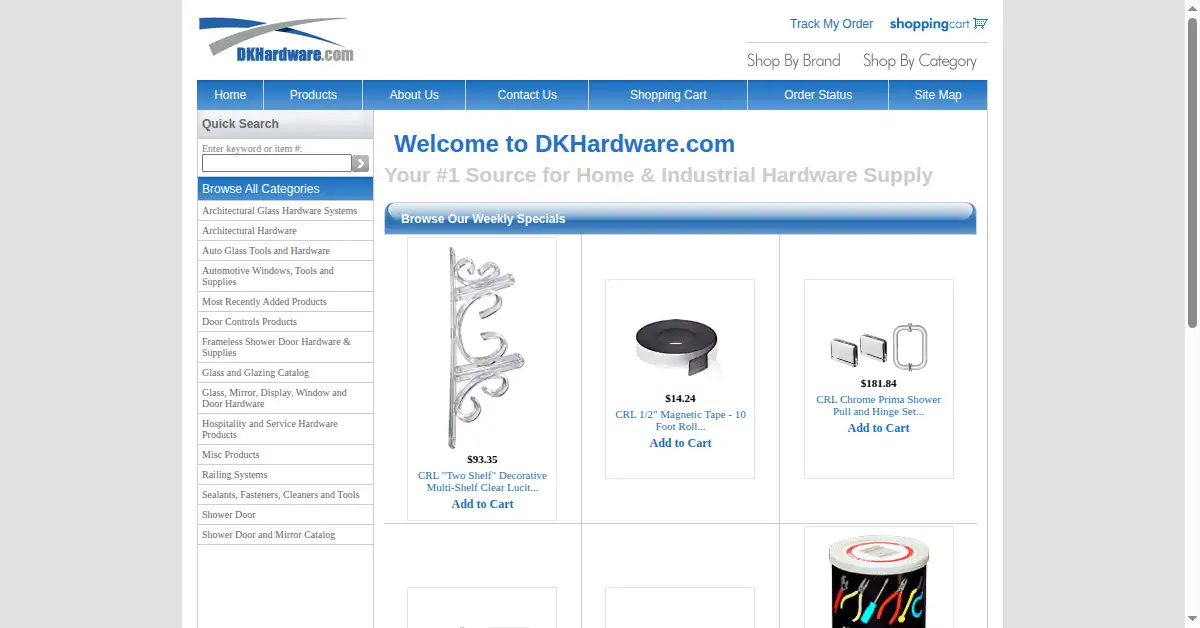Image resolution: width=1200 pixels, height=628 pixels.
Task: Open the Site Map page
Action: 938,95
